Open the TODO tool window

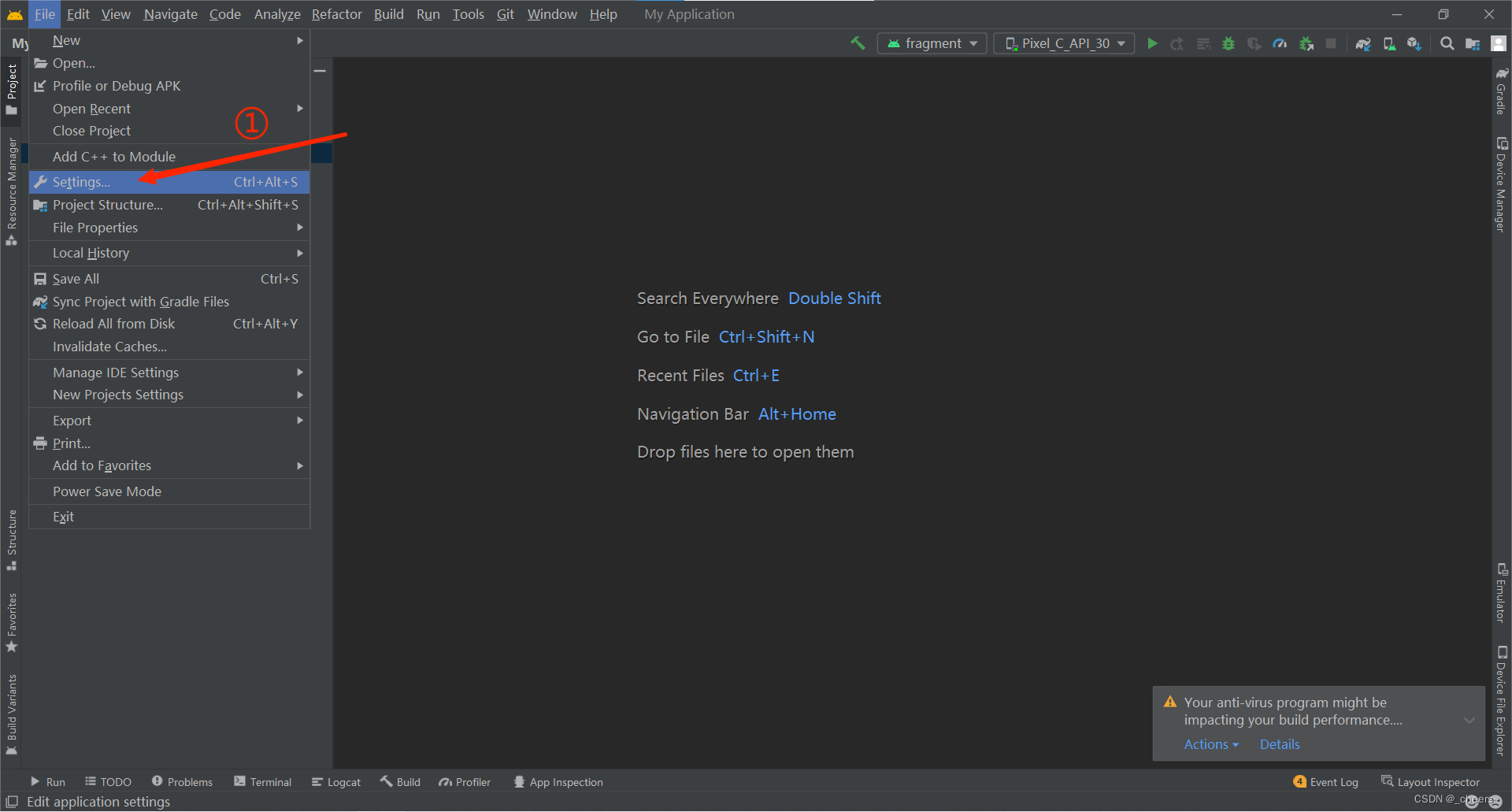109,782
